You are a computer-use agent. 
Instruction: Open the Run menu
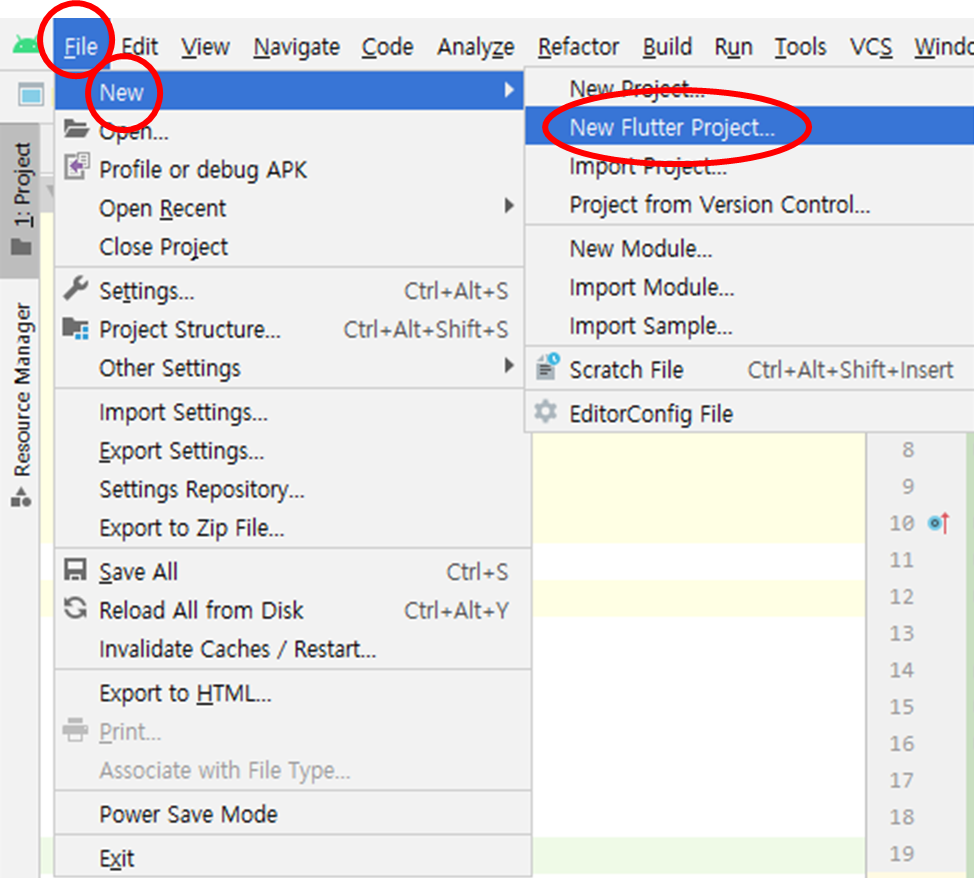(734, 47)
